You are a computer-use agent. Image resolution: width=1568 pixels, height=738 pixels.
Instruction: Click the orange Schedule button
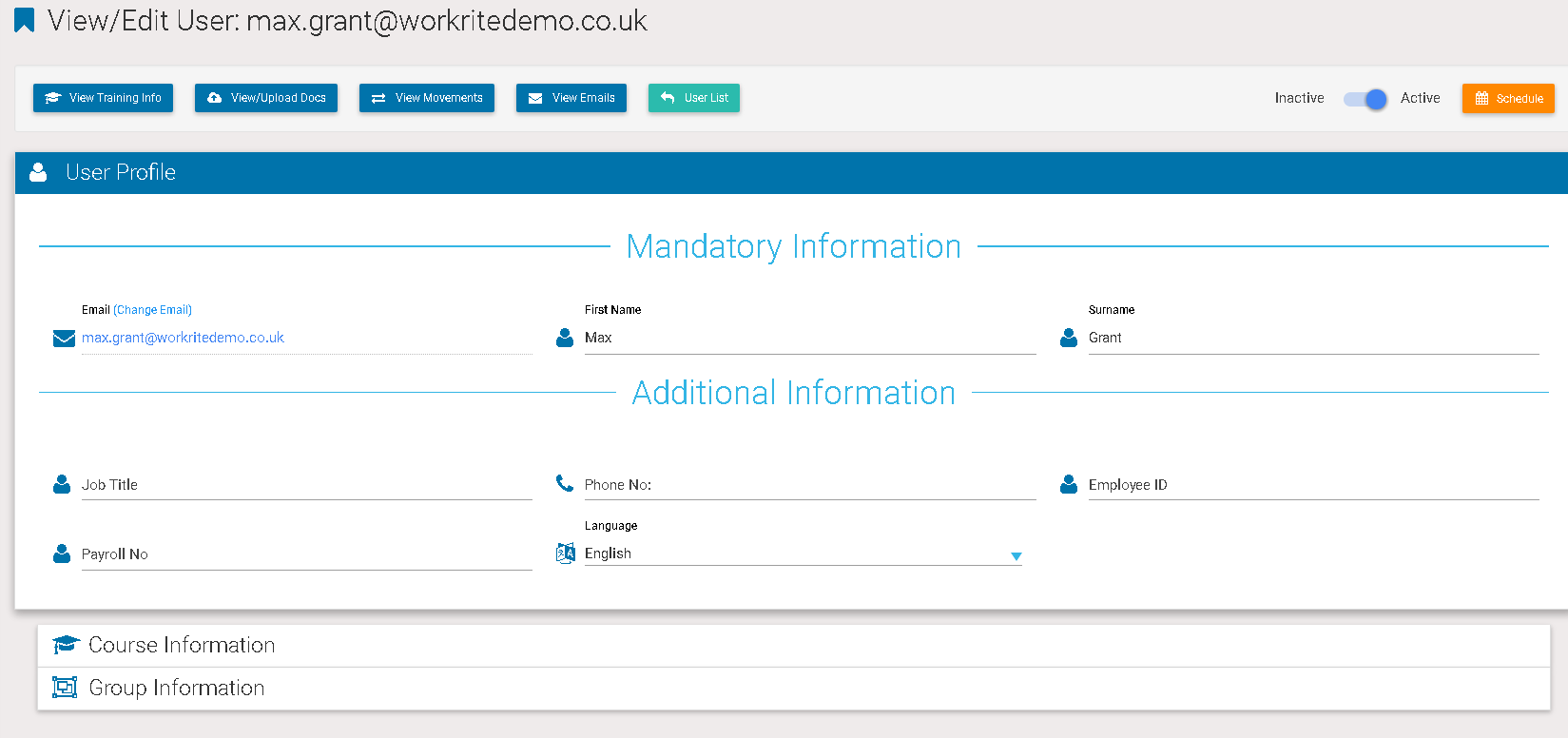click(x=1508, y=98)
